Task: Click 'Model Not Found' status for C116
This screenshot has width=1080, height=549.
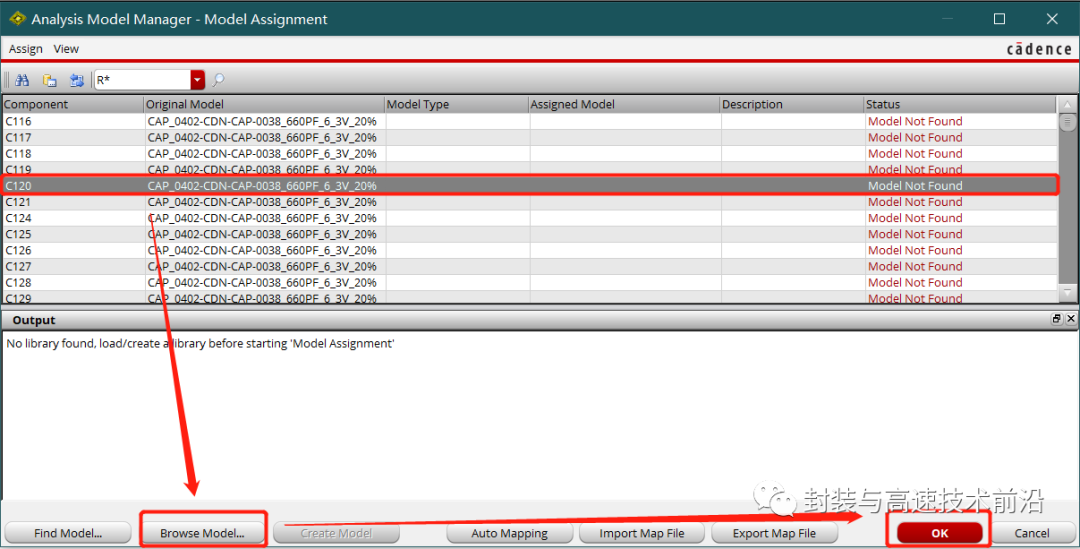Action: click(915, 121)
